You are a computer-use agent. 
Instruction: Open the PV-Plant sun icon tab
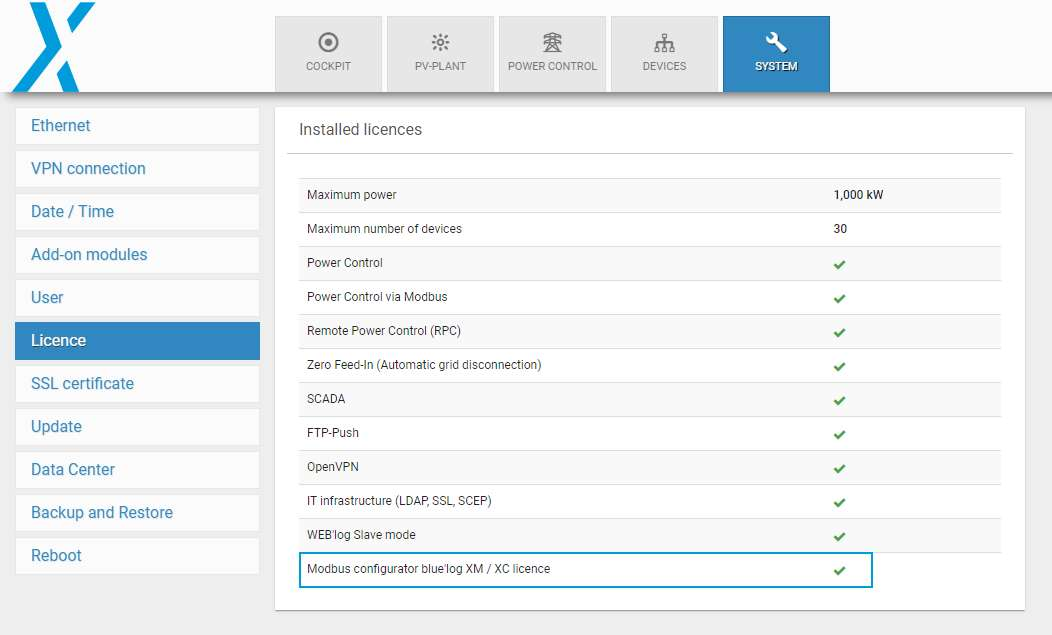[440, 54]
